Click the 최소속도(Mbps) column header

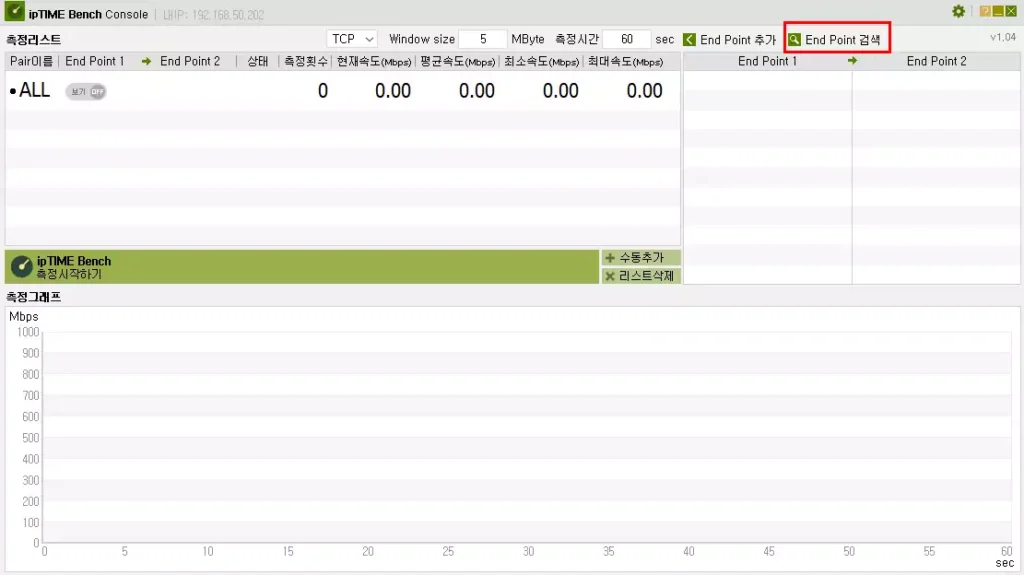[541, 61]
